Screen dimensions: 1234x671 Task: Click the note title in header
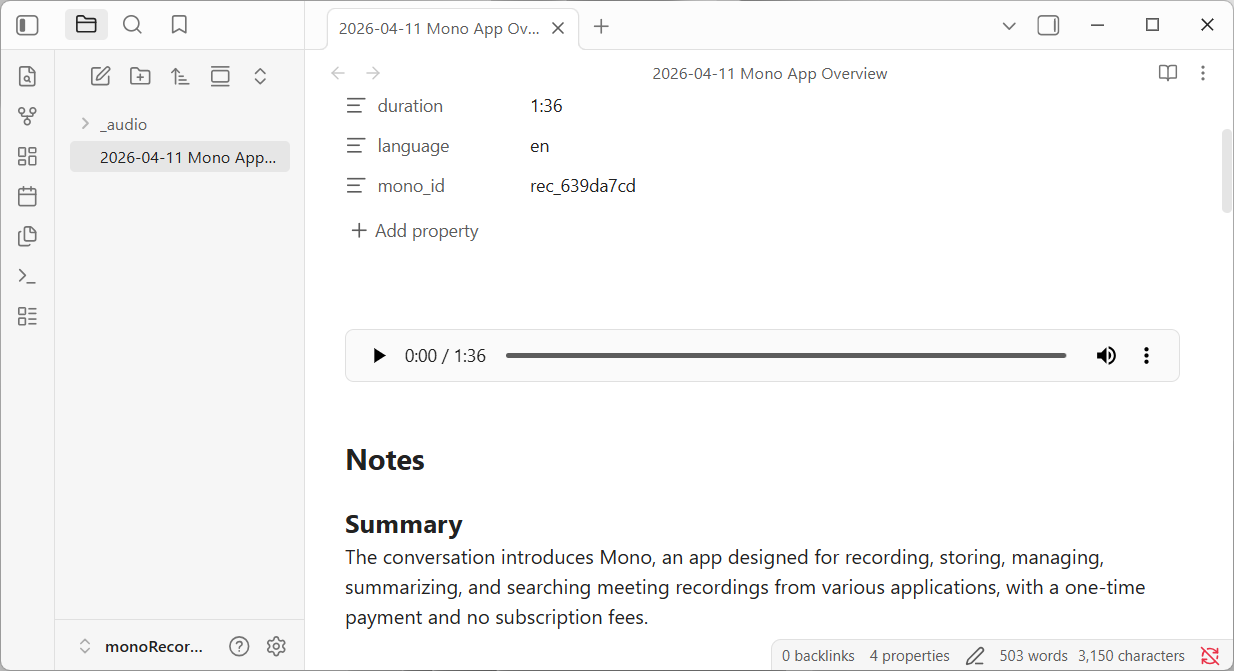click(x=770, y=73)
